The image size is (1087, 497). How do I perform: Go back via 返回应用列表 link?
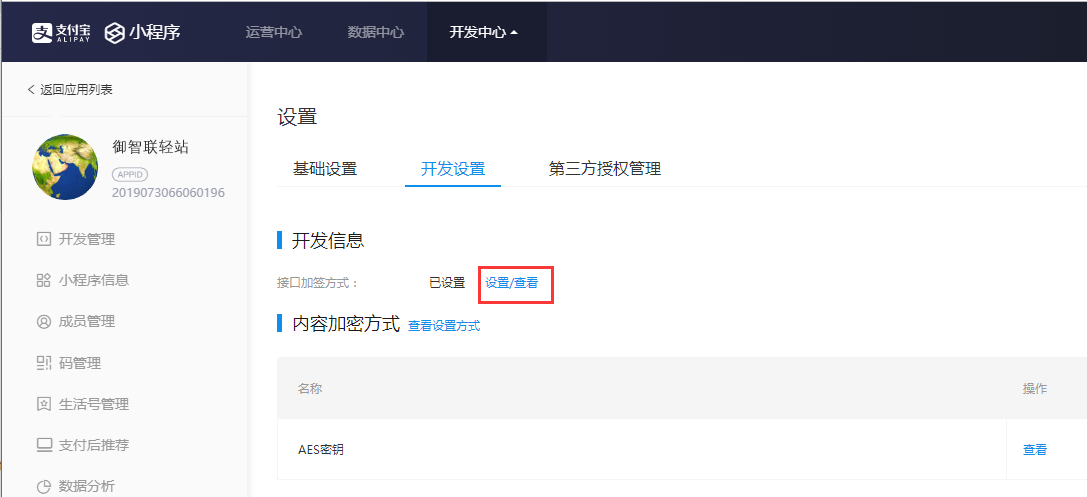(x=70, y=90)
